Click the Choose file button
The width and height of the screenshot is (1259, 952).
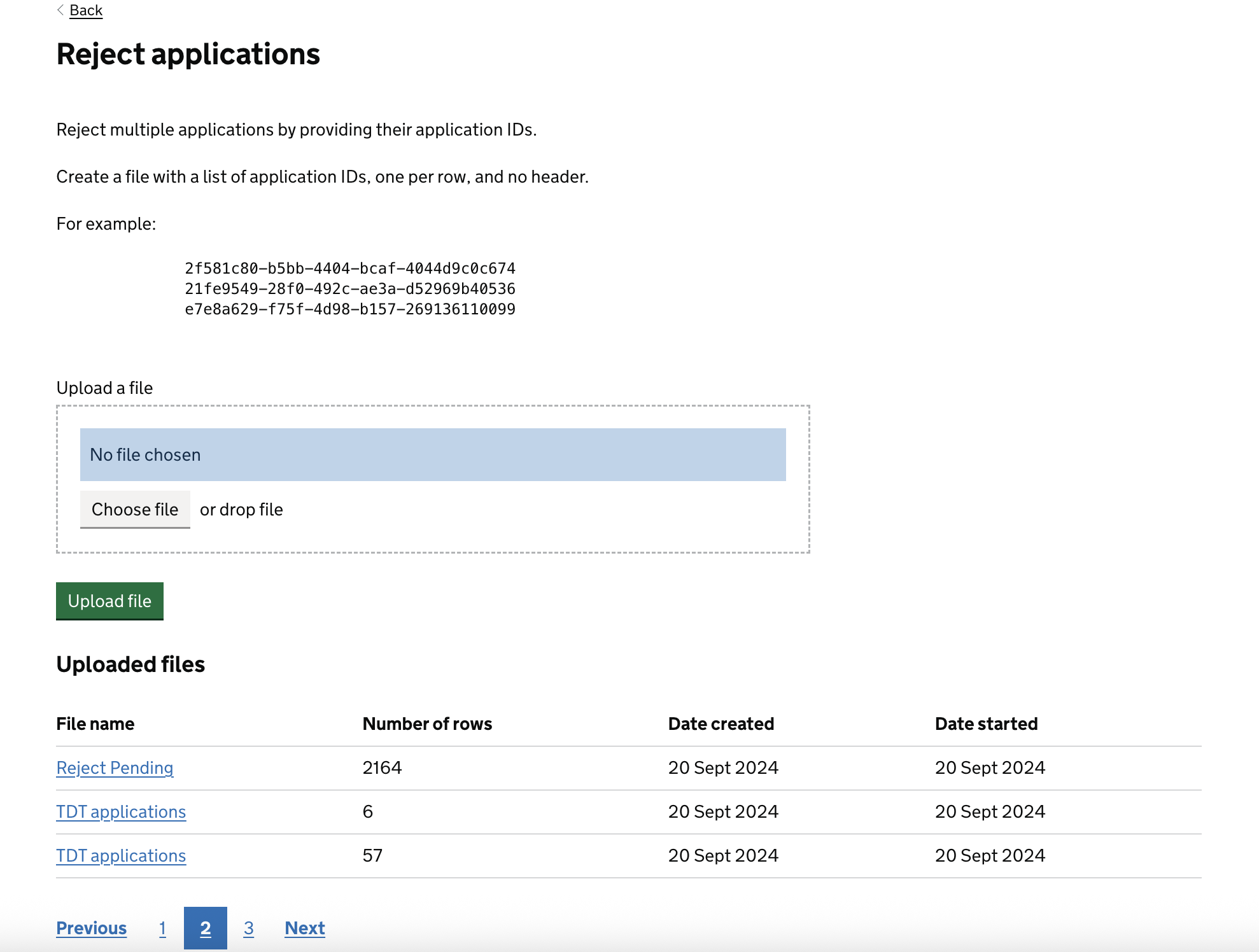click(x=134, y=509)
